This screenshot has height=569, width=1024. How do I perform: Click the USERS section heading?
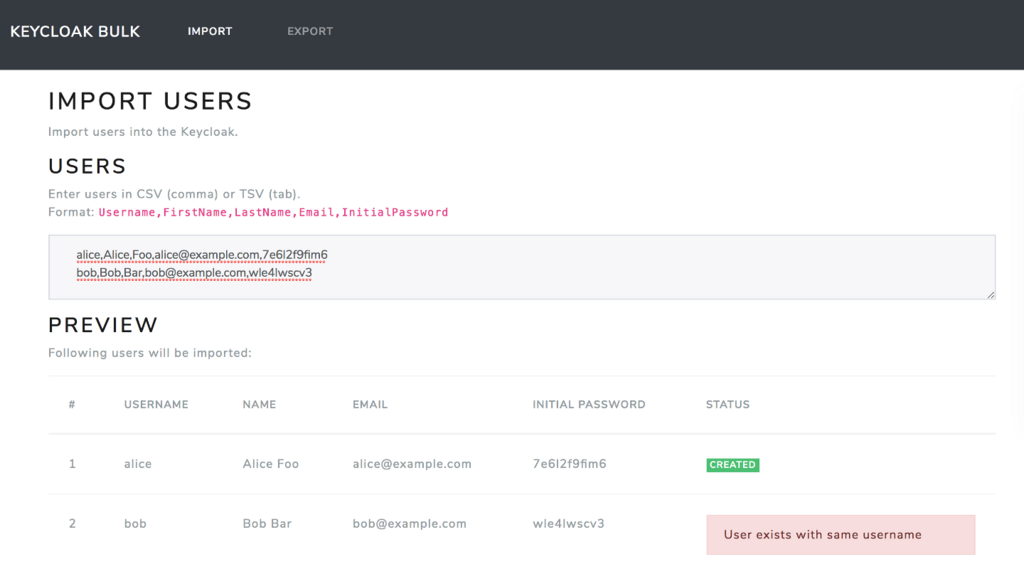(88, 167)
